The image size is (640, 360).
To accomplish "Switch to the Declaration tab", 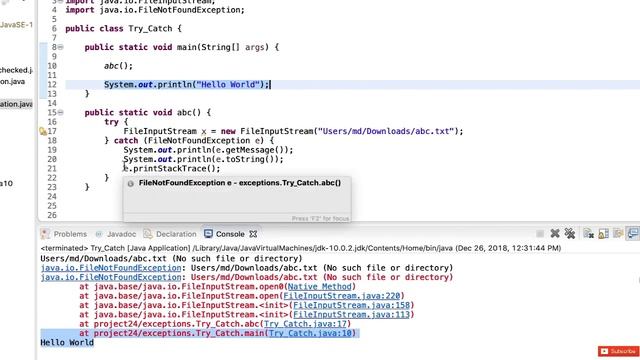I will pyautogui.click(x=170, y=234).
